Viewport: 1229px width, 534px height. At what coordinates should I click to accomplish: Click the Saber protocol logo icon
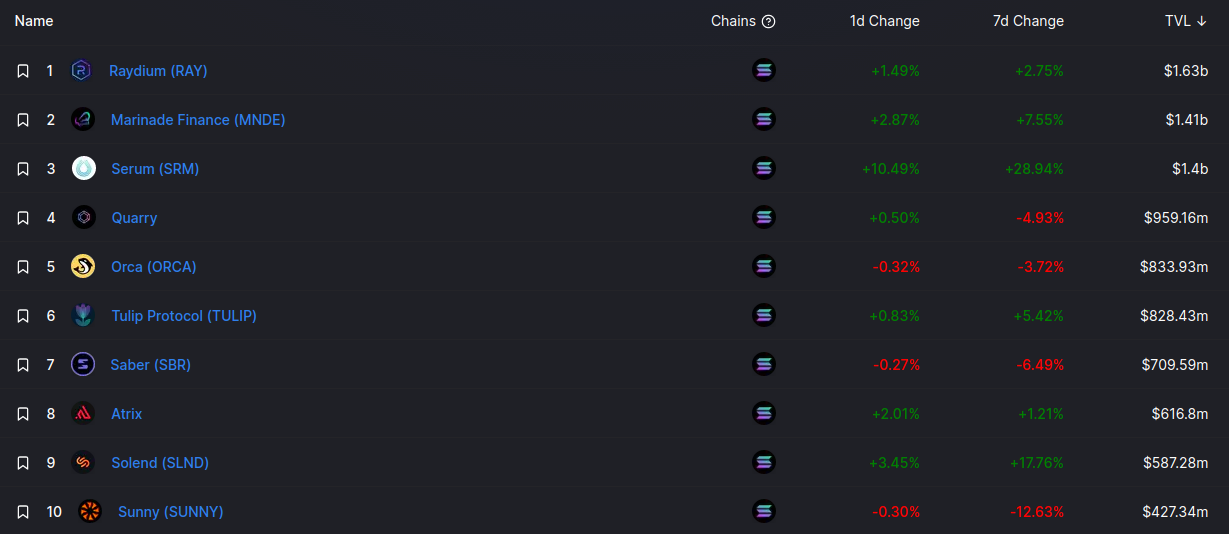[83, 365]
